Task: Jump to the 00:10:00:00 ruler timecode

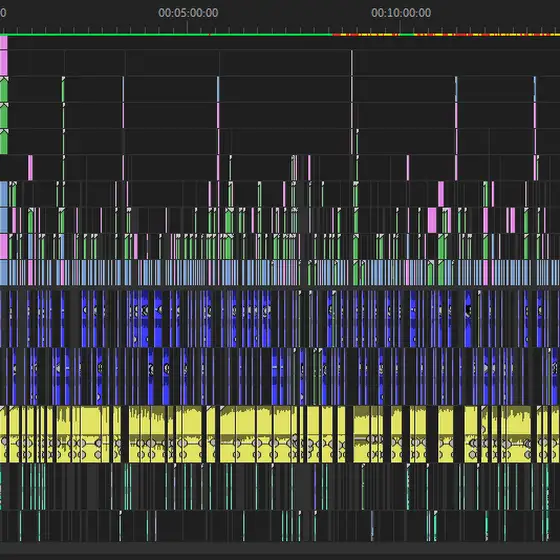Action: pyautogui.click(x=401, y=13)
